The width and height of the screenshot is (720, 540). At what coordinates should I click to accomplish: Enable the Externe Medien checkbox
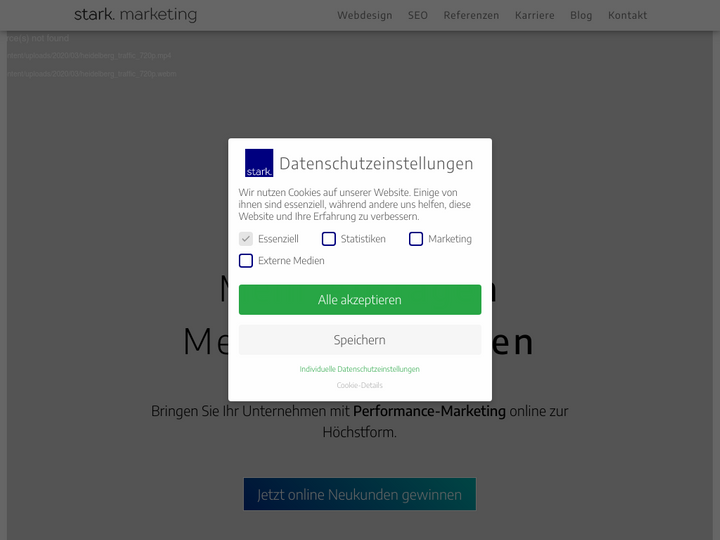click(x=246, y=261)
